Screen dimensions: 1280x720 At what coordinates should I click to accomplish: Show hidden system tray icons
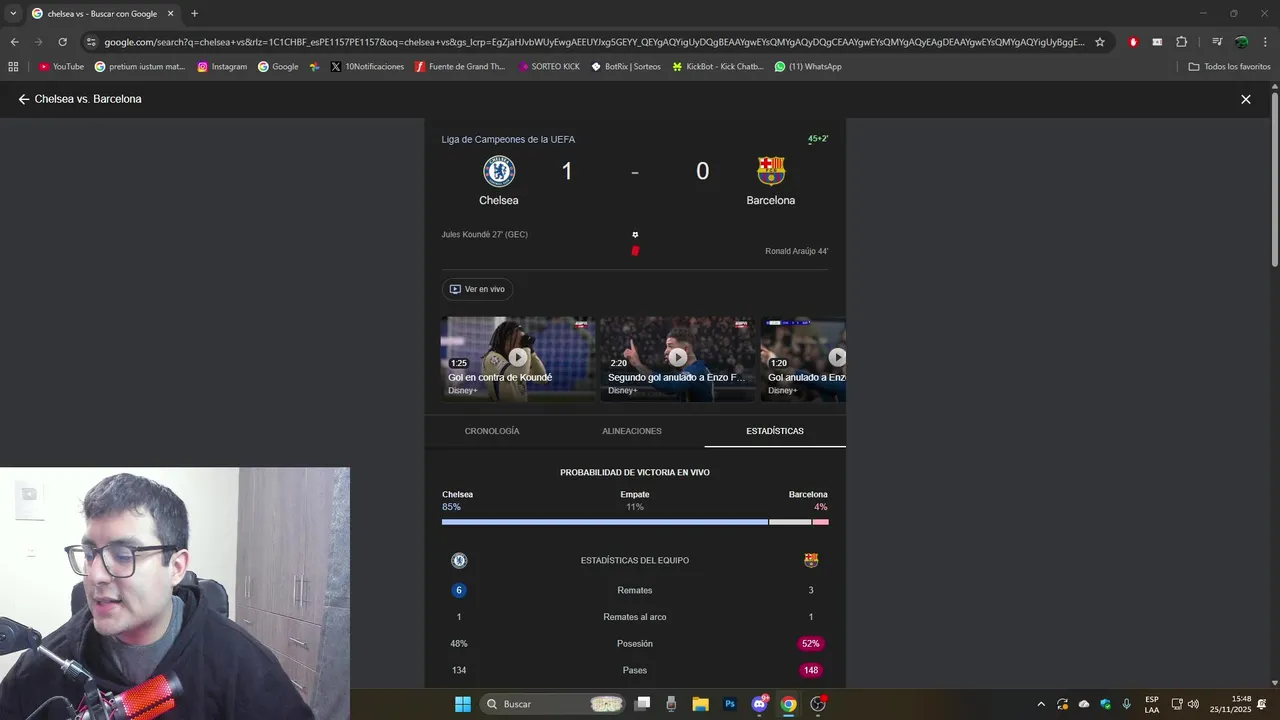[1041, 704]
